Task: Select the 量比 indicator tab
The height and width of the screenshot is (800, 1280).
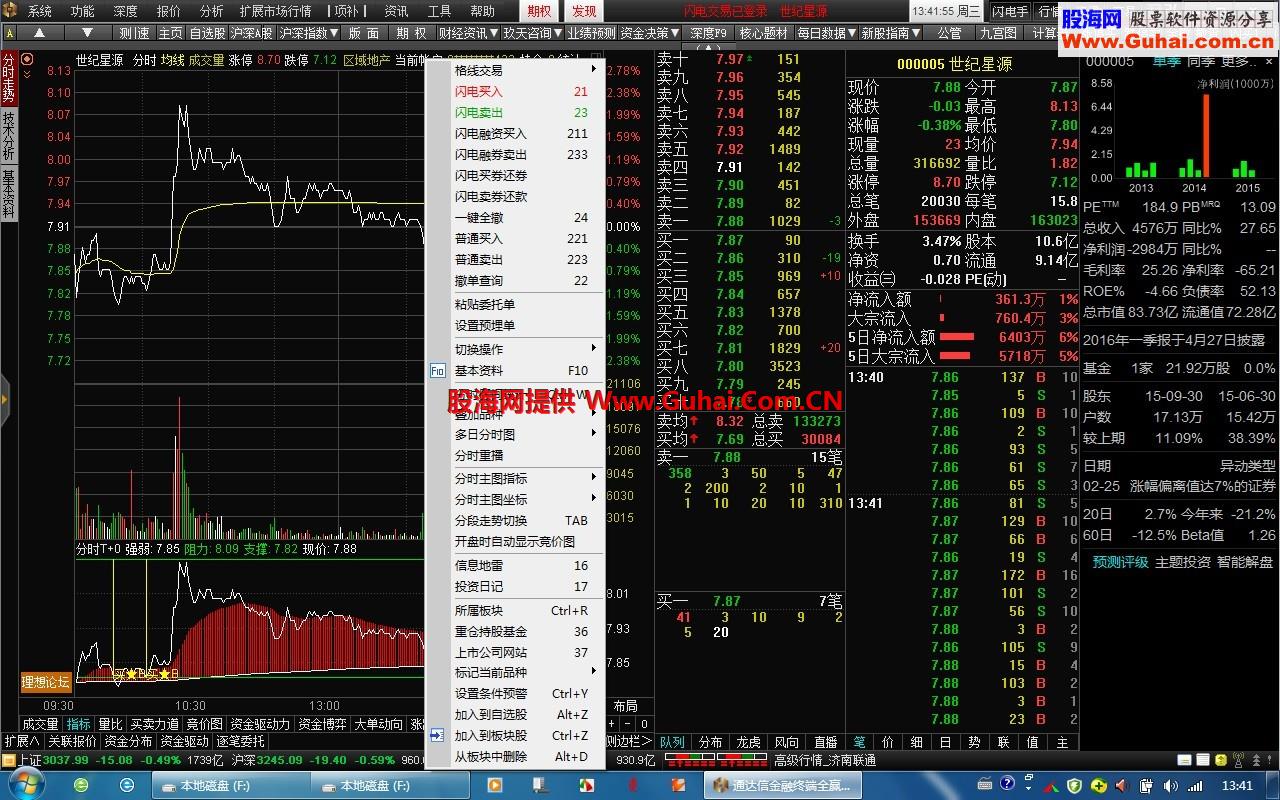Action: point(110,724)
